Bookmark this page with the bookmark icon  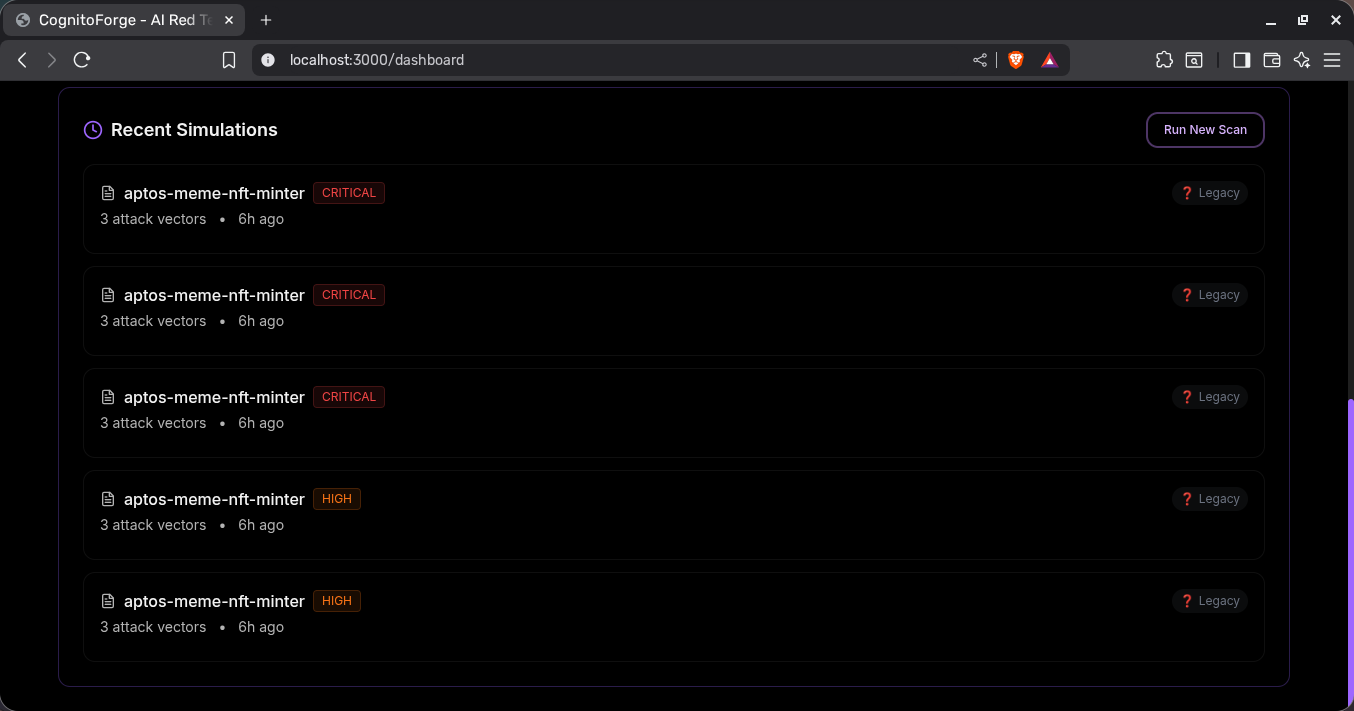(229, 60)
